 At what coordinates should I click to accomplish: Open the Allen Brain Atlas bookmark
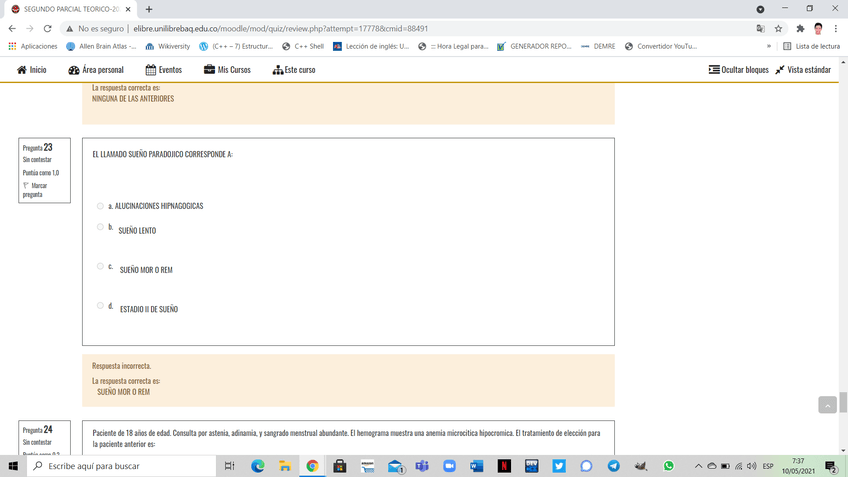(101, 47)
